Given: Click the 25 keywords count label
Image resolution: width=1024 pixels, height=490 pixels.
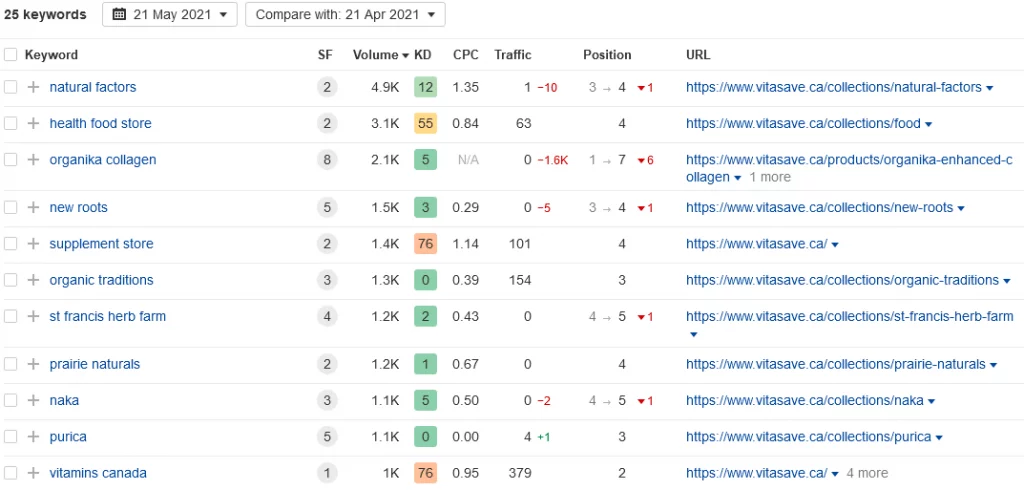Looking at the screenshot, I should coord(45,14).
